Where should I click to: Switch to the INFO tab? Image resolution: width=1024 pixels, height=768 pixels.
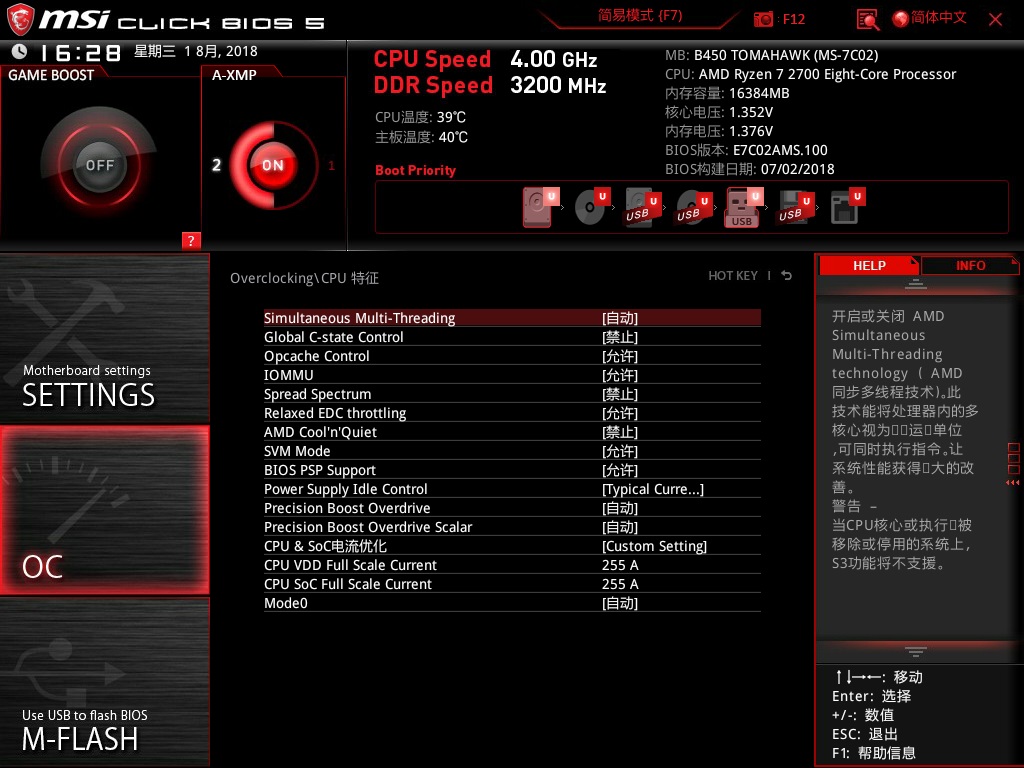970,265
